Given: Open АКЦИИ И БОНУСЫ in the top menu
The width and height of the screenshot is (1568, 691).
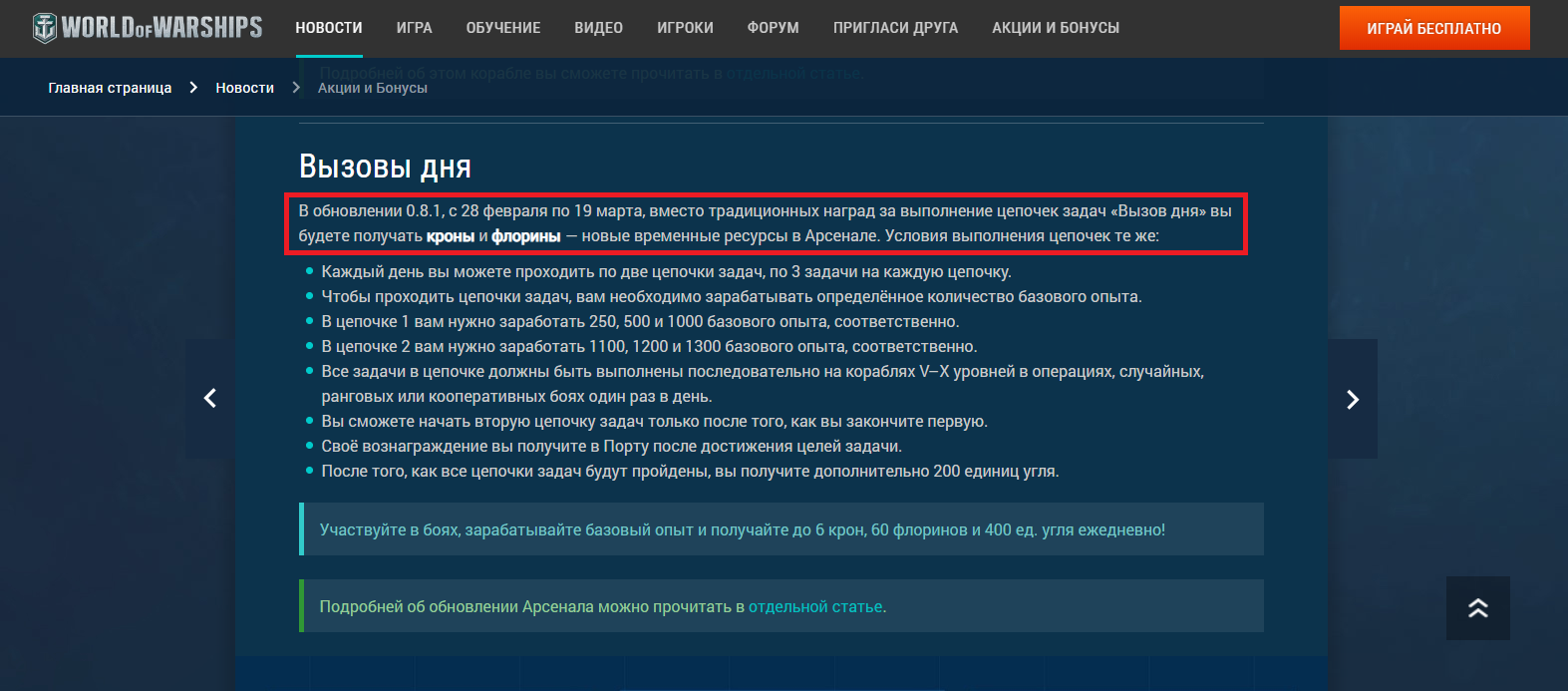Looking at the screenshot, I should 1056,28.
